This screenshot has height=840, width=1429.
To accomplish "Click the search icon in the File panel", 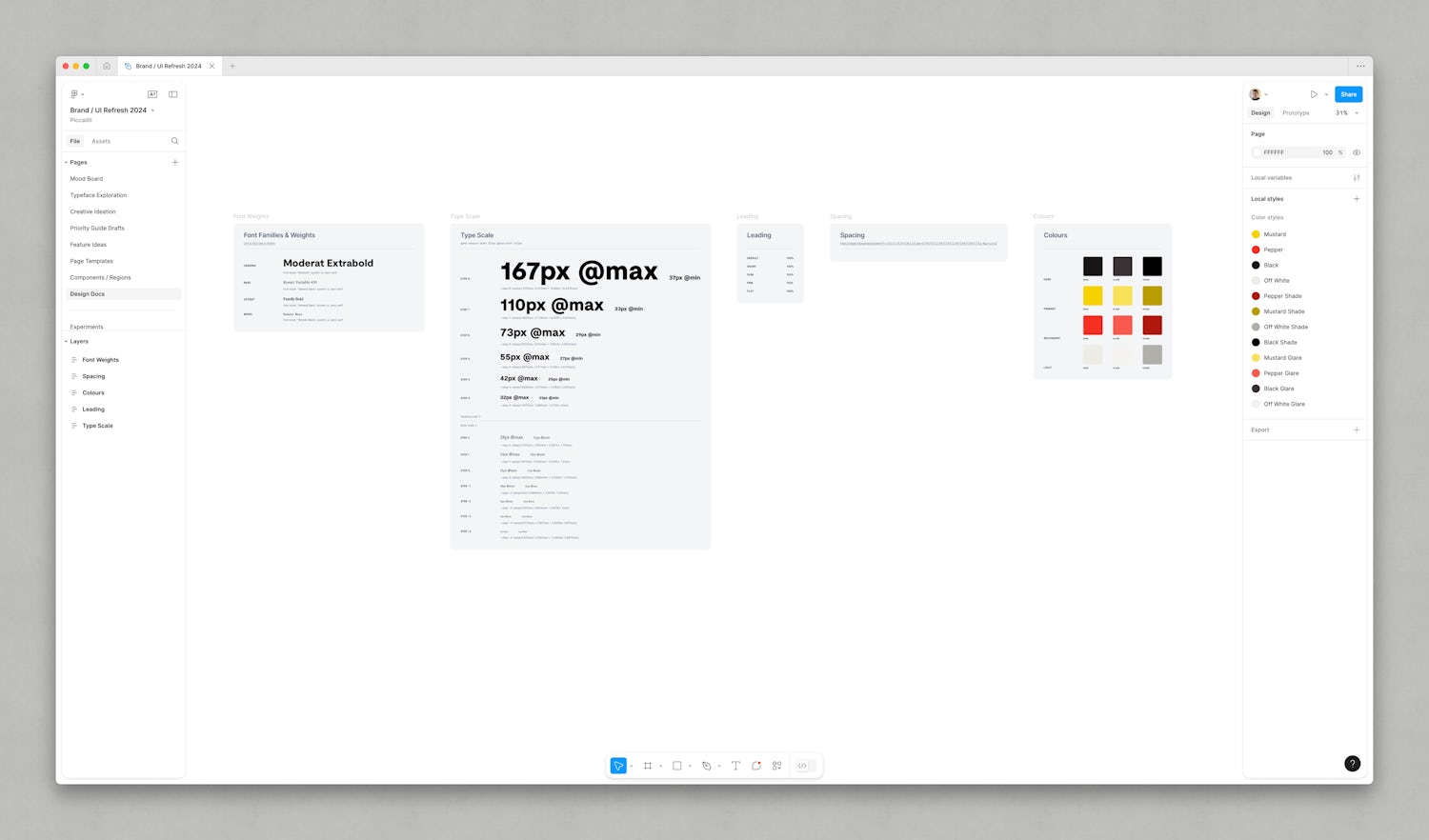I will click(174, 141).
